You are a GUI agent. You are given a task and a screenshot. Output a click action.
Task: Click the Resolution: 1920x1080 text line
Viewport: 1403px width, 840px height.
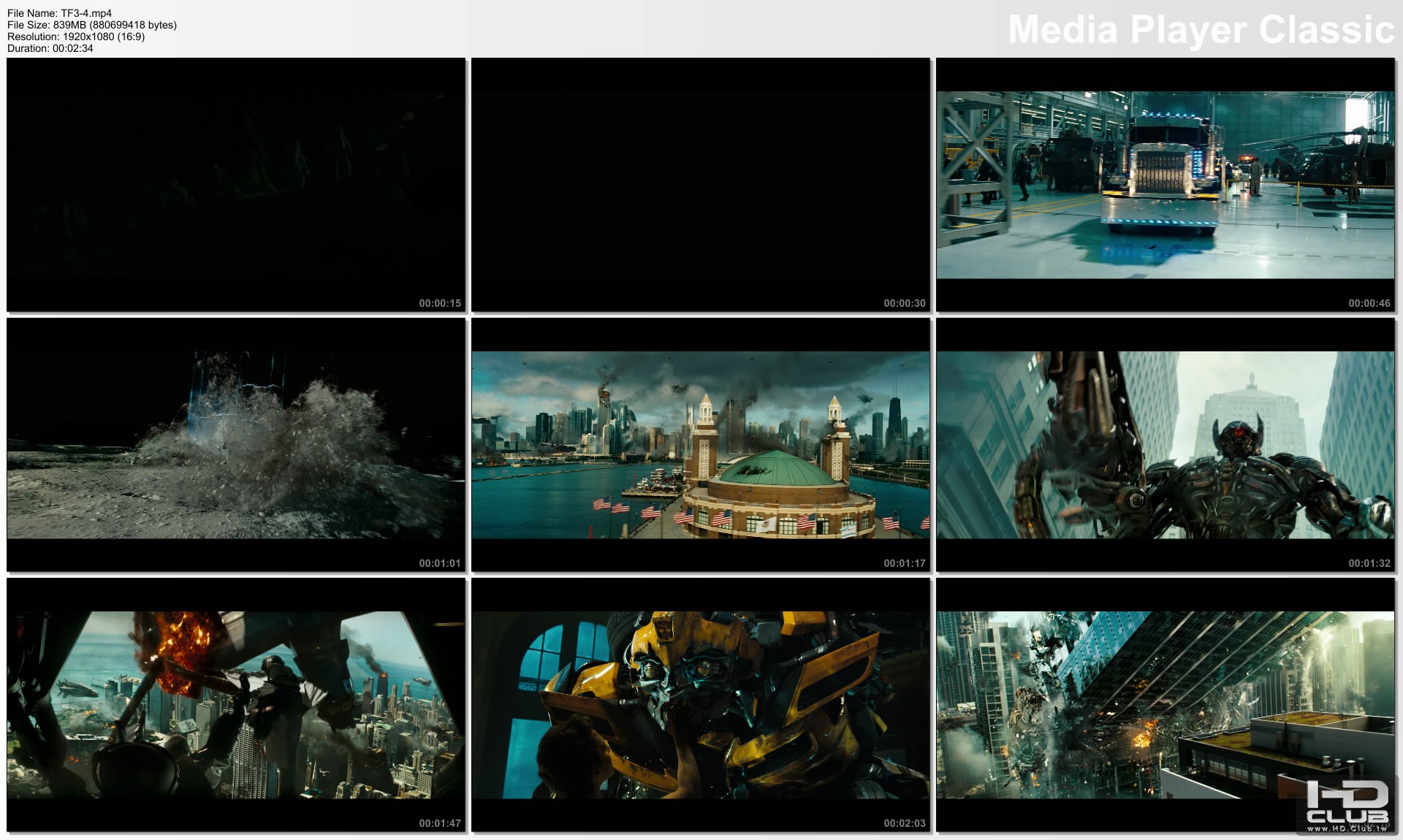76,37
